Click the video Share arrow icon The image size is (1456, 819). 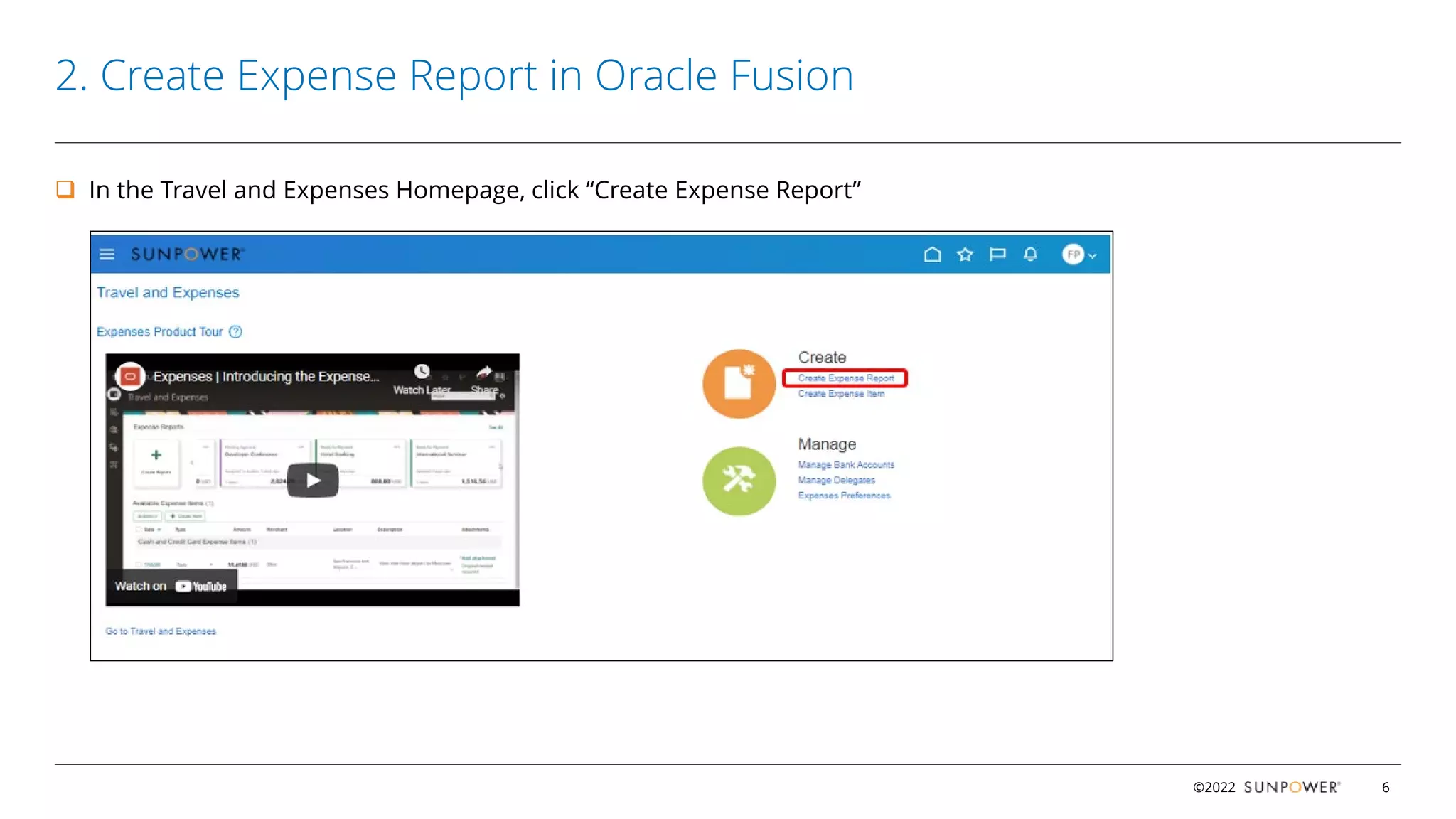484,372
